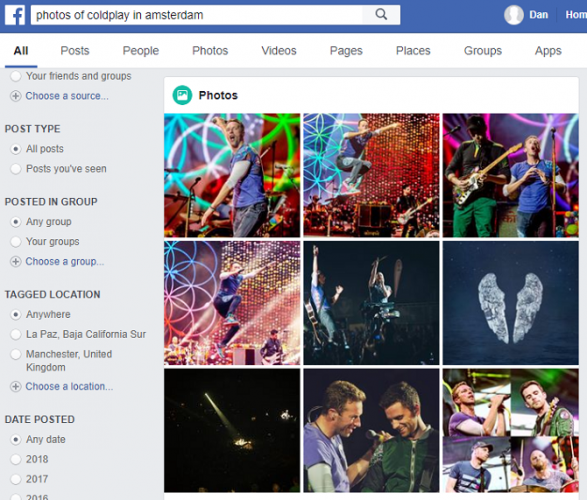Expand Choose a group link
587x500 pixels.
[65, 262]
